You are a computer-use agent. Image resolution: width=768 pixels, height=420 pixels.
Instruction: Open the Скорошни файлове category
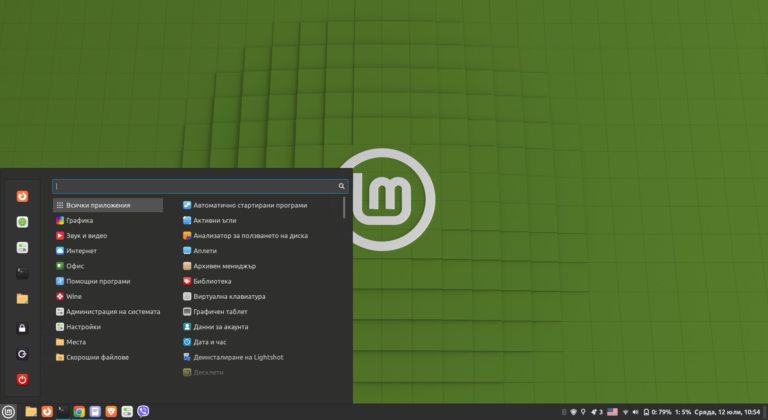pos(108,357)
